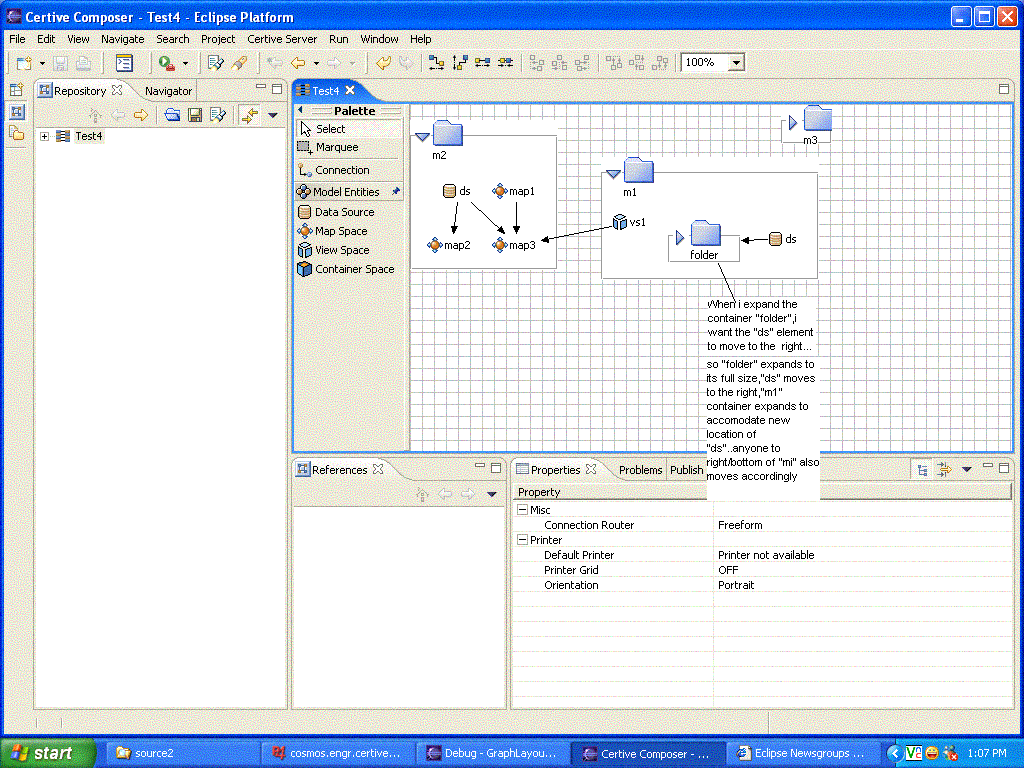This screenshot has width=1024, height=768.
Task: Expand the Test4 tree node
Action: pos(44,136)
